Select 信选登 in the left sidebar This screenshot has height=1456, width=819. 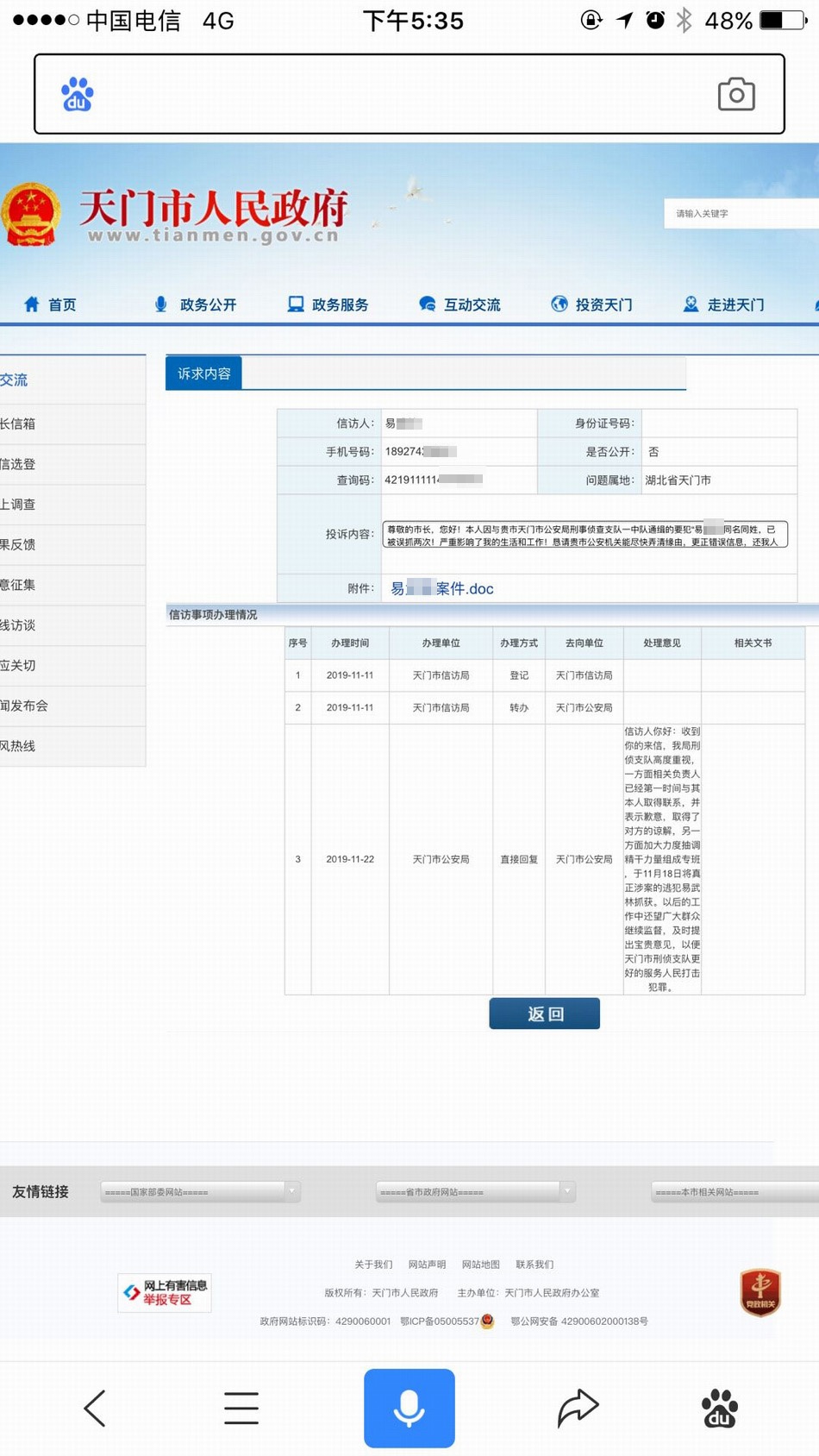(72, 464)
